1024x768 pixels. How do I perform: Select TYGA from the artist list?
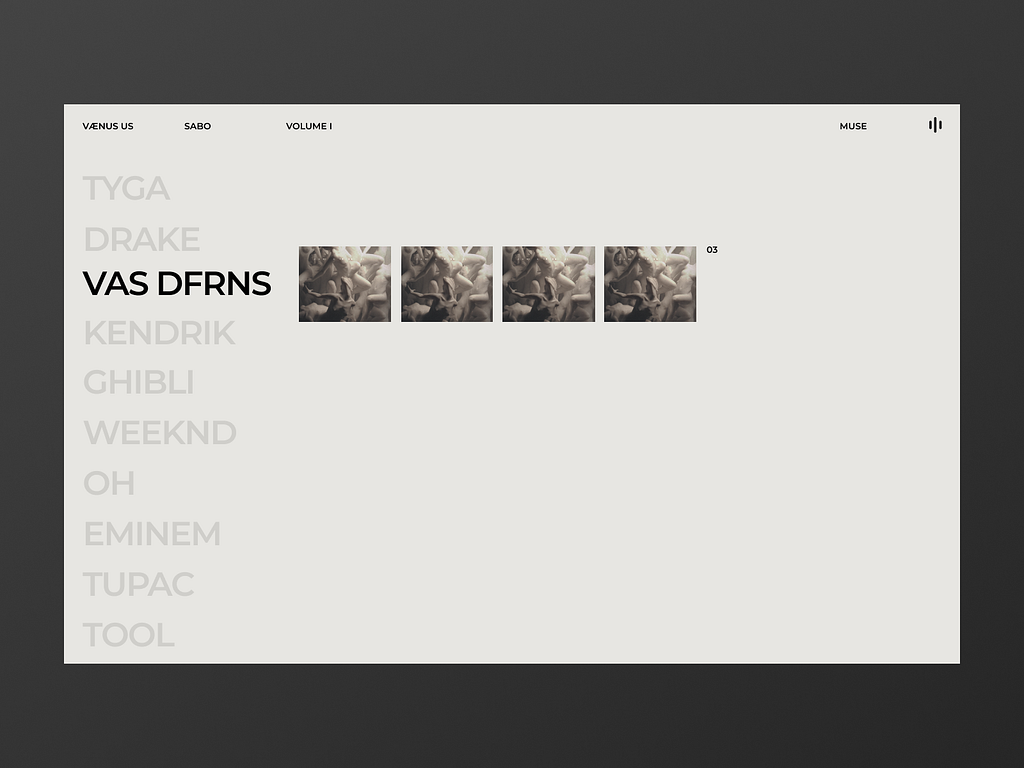[x=127, y=189]
